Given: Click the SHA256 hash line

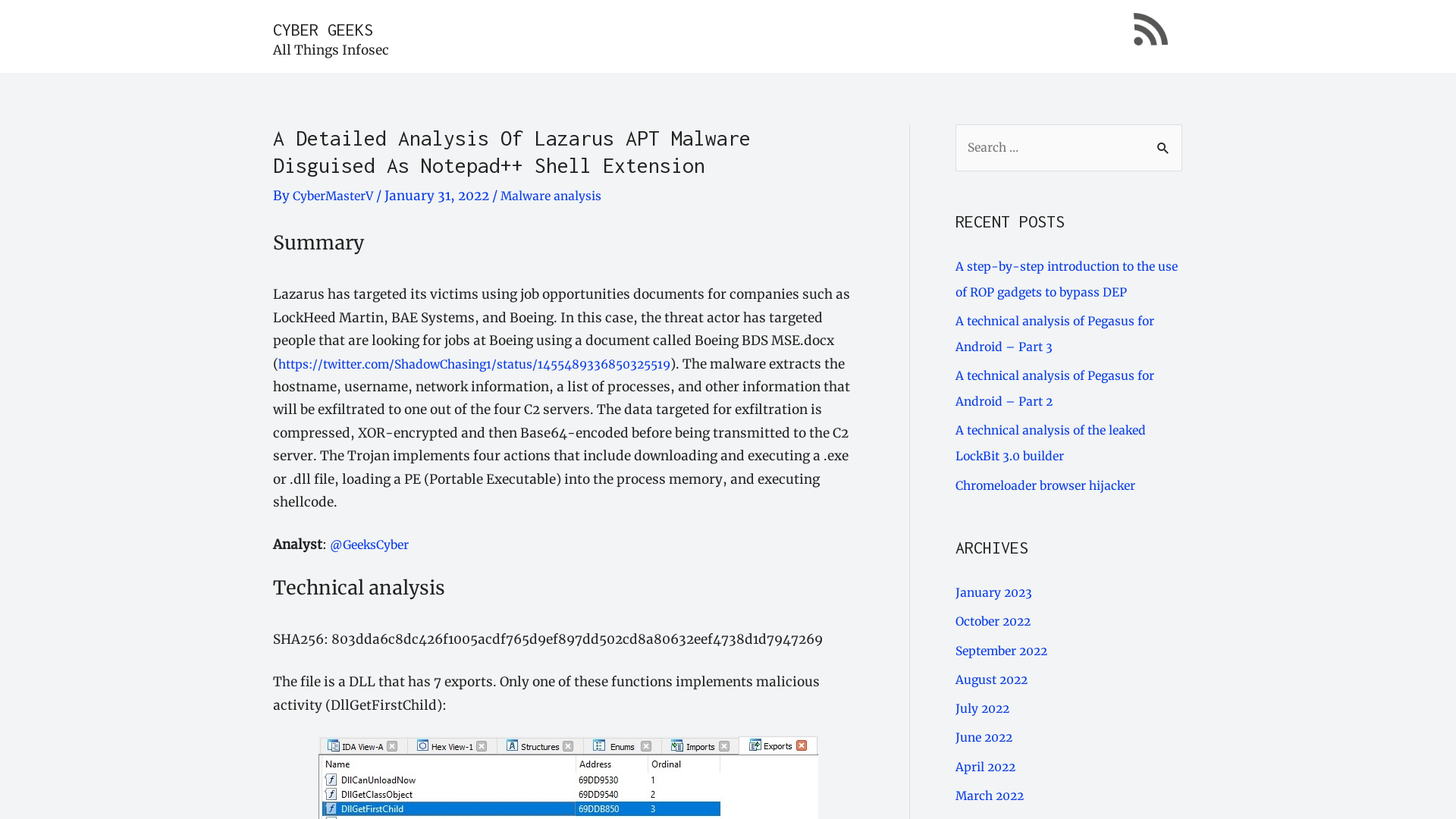Looking at the screenshot, I should coord(548,639).
